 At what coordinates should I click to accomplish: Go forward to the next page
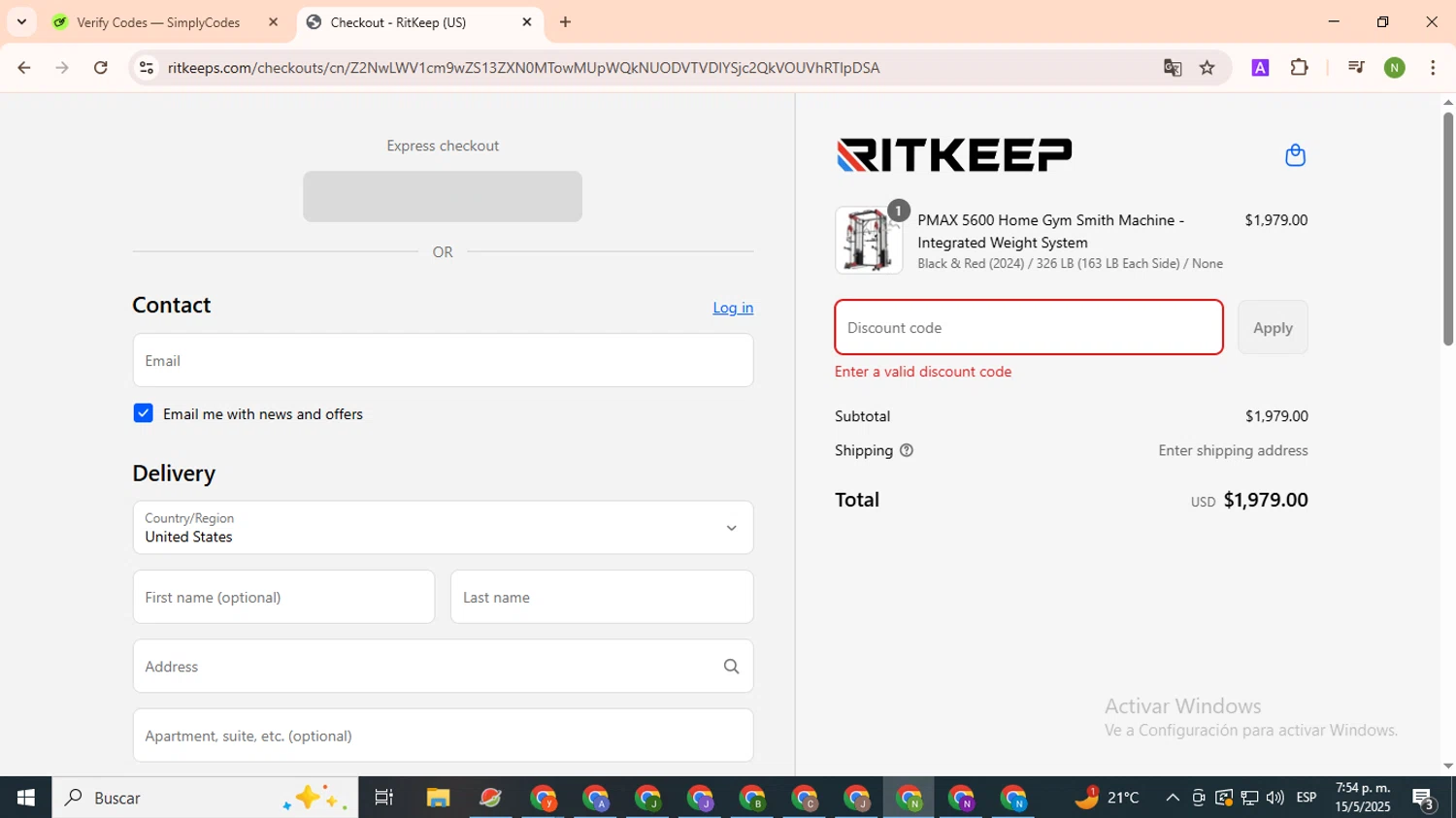click(x=62, y=67)
